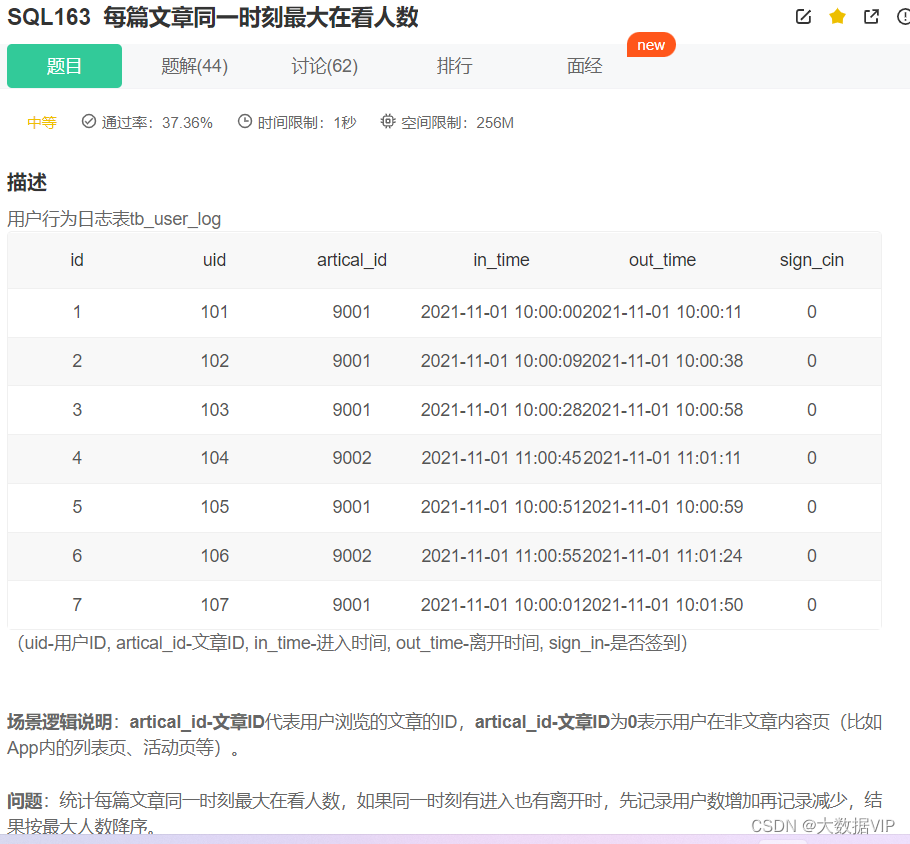Screen dimensions: 910x844
Task: Switch to the 题解(44) tab
Action: [194, 66]
